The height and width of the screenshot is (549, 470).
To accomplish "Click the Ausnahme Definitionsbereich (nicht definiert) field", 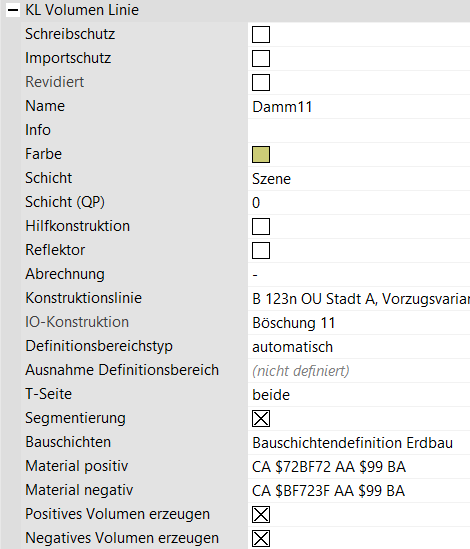I will point(359,371).
